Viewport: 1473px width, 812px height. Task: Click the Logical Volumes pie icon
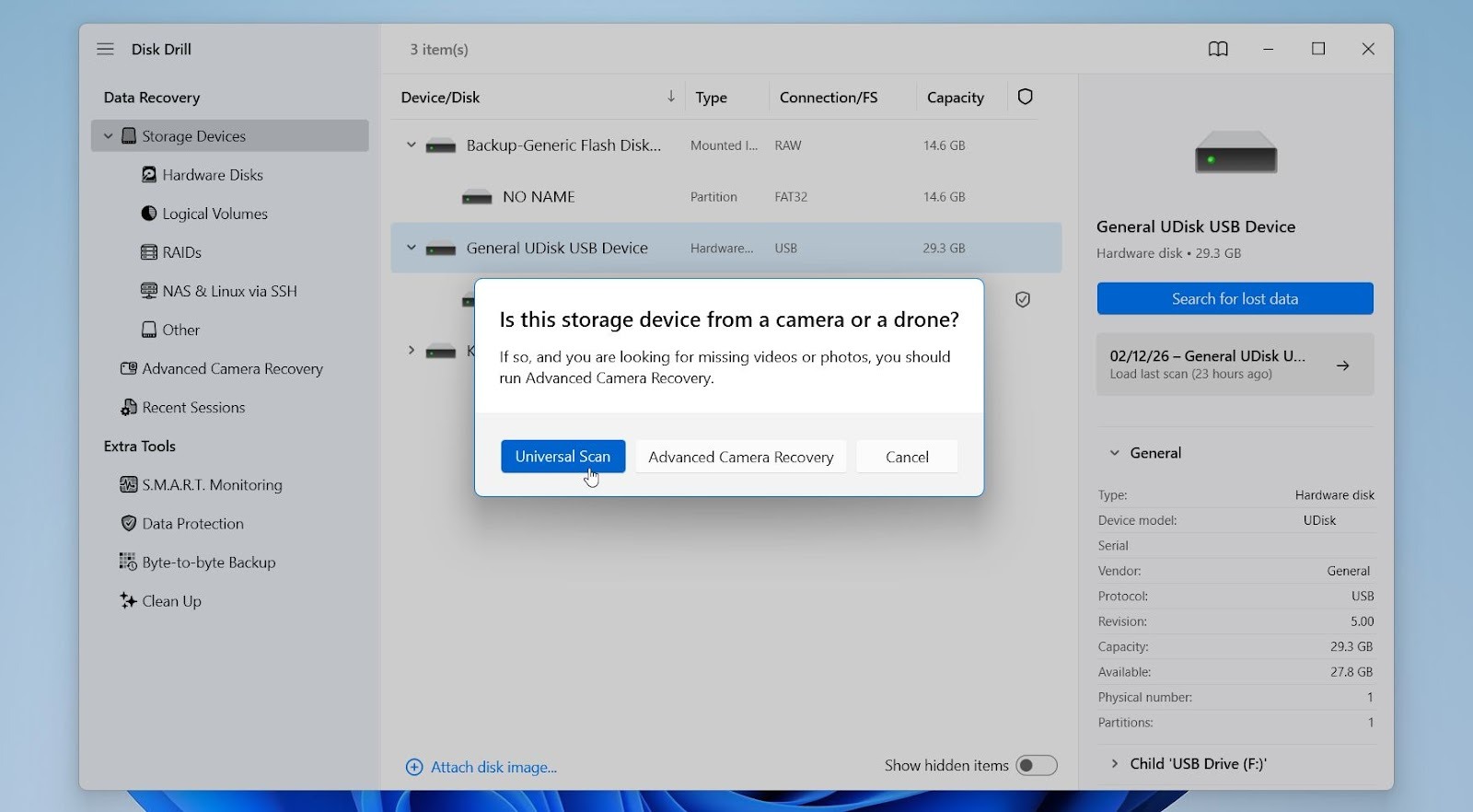click(149, 214)
